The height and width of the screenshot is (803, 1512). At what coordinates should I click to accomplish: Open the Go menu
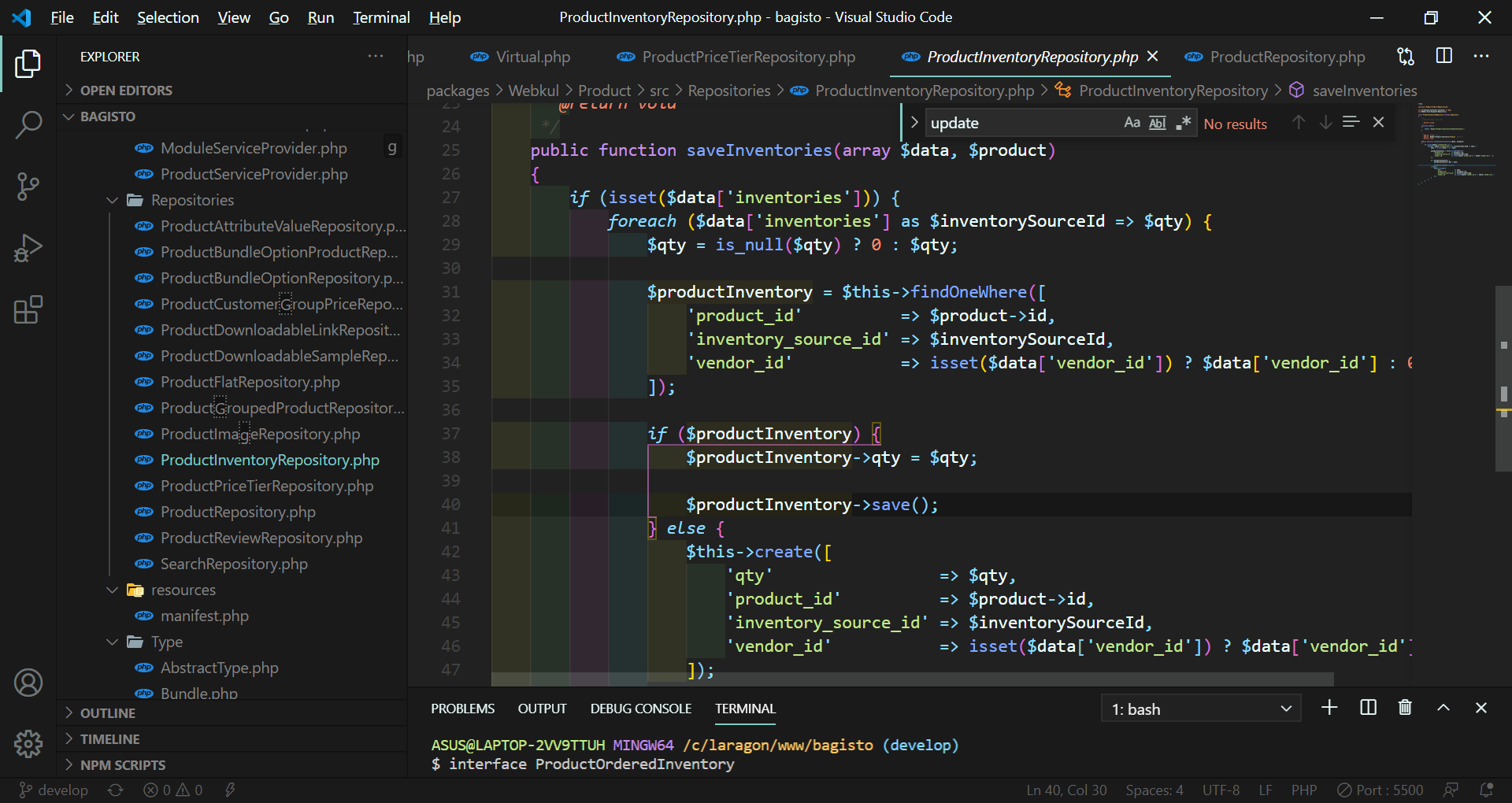pyautogui.click(x=279, y=17)
